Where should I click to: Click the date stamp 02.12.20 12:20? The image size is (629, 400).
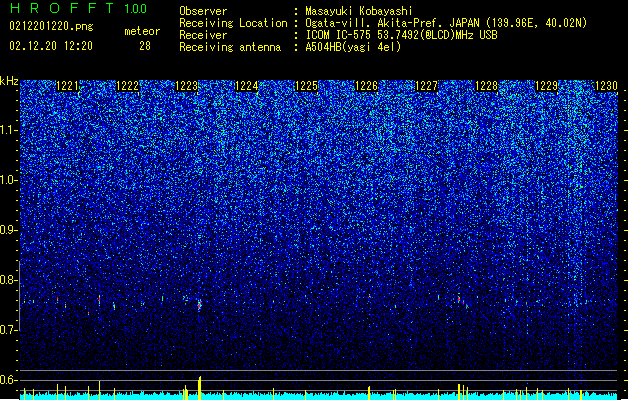tap(51, 46)
